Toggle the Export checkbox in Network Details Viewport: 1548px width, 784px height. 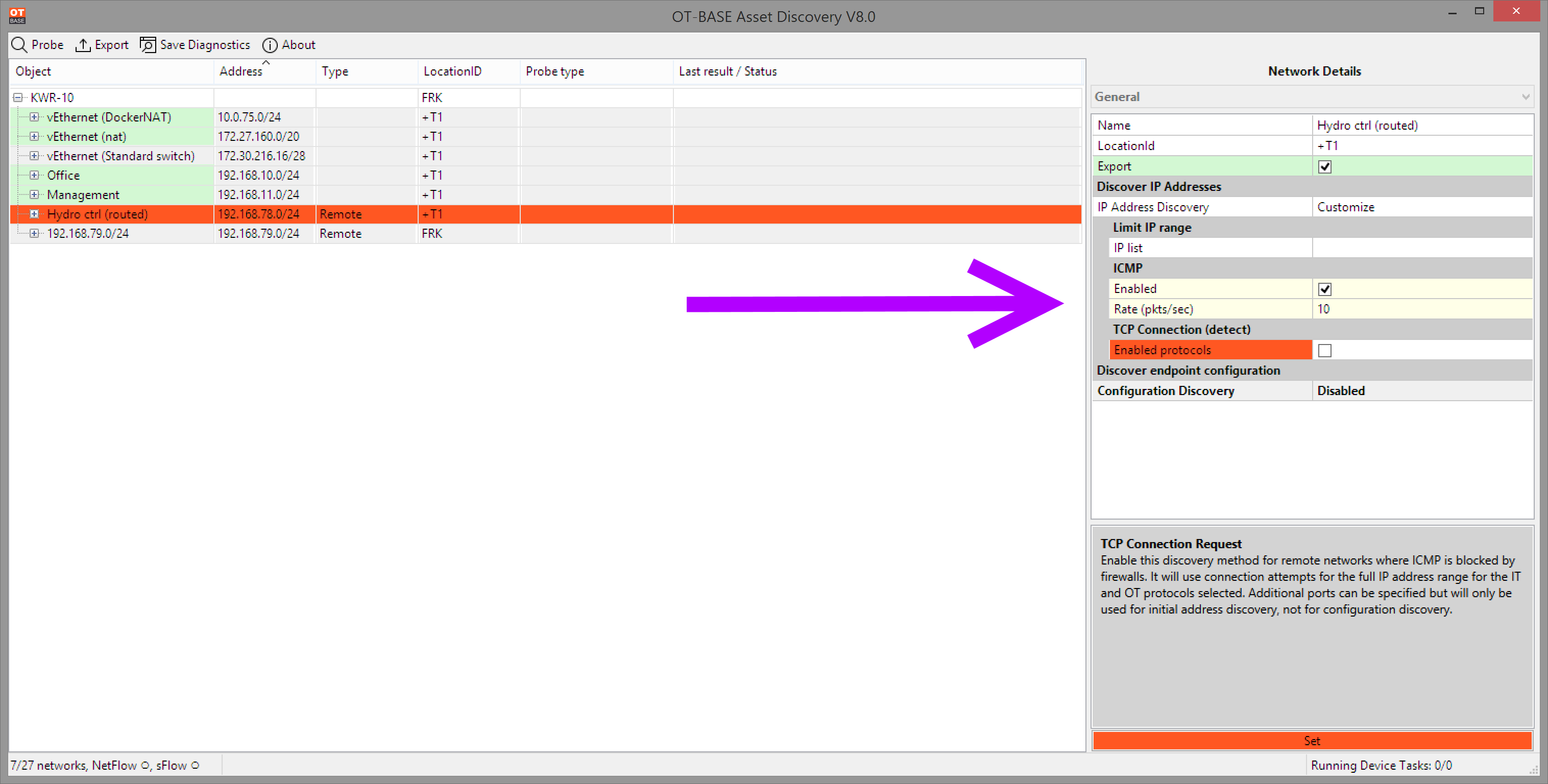click(x=1324, y=166)
